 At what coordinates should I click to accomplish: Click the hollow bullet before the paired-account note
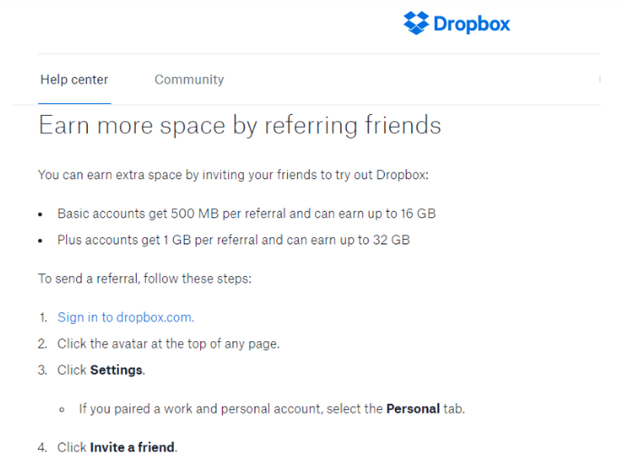coord(62,409)
